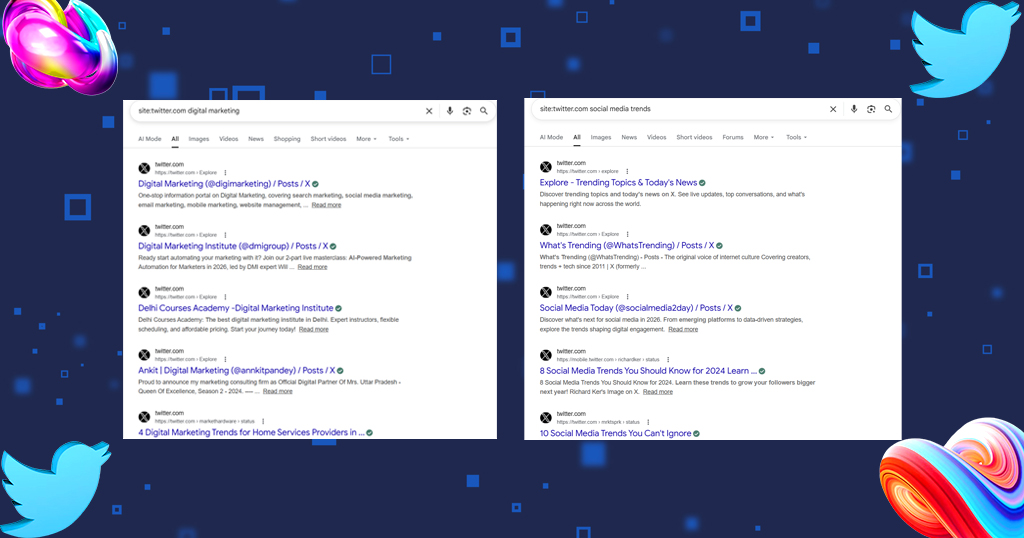Click Read more under Ankit Digital Marketing snippet
Viewport: 1024px width, 538px height.
tap(278, 391)
